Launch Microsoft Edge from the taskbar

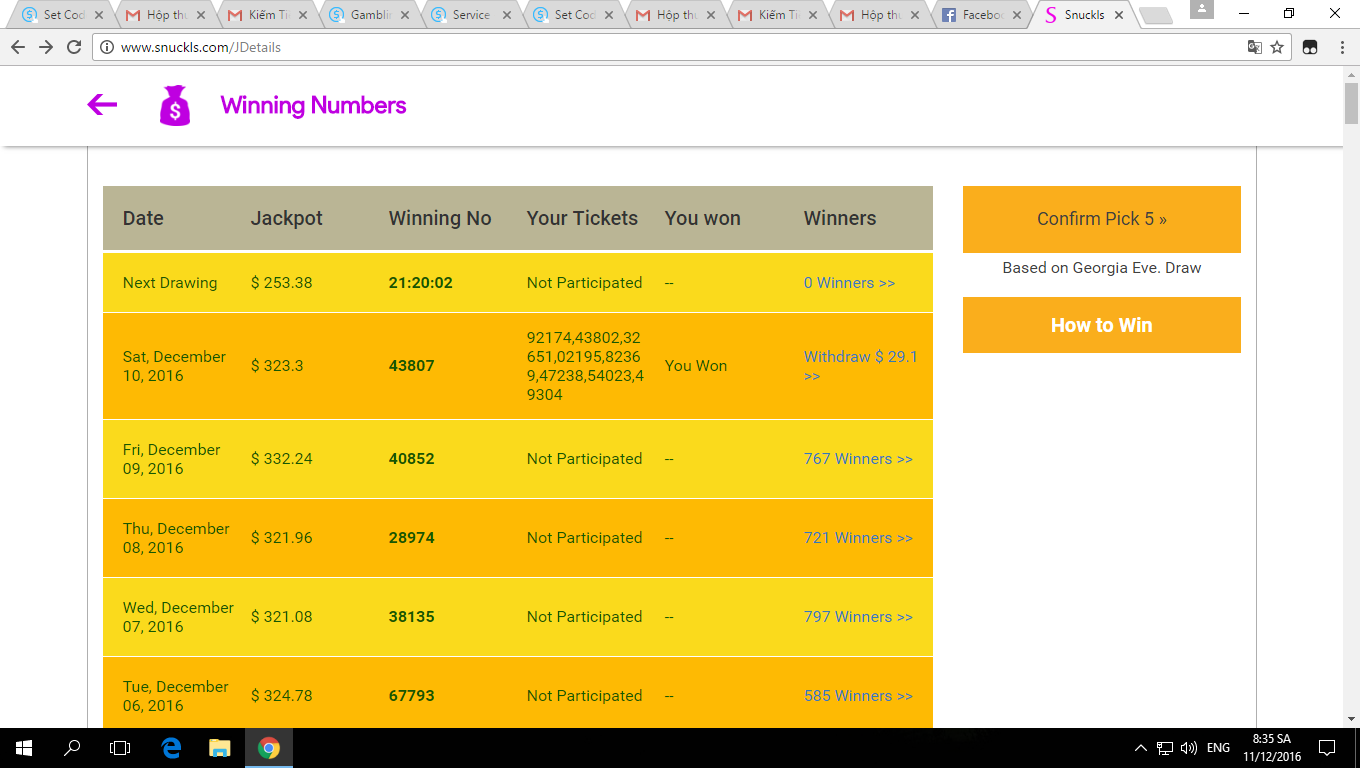tap(171, 748)
